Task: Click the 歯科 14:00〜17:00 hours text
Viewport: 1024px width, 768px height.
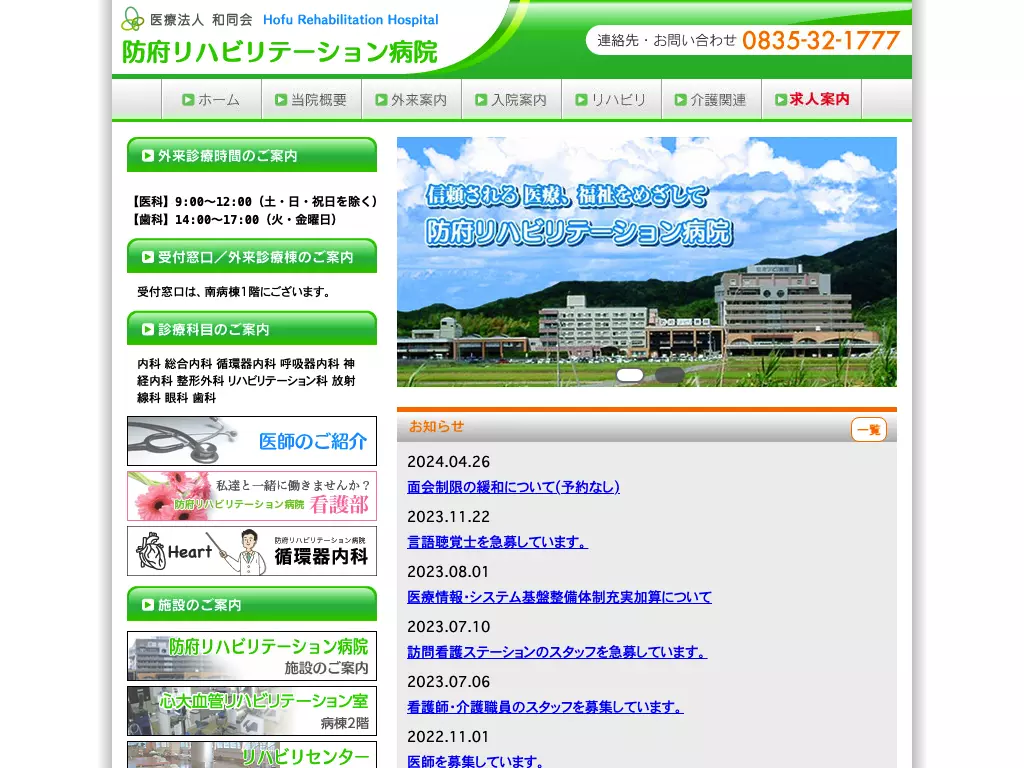Action: point(234,220)
